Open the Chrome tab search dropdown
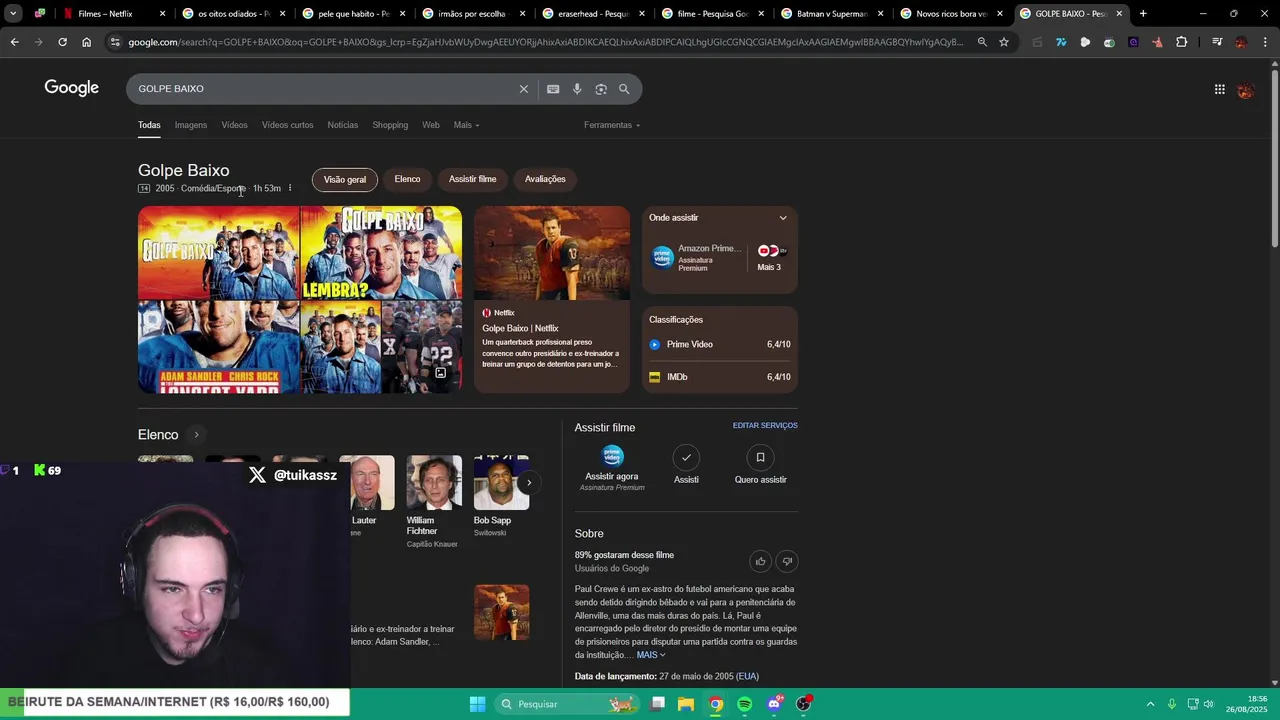Image resolution: width=1280 pixels, height=720 pixels. (13, 14)
